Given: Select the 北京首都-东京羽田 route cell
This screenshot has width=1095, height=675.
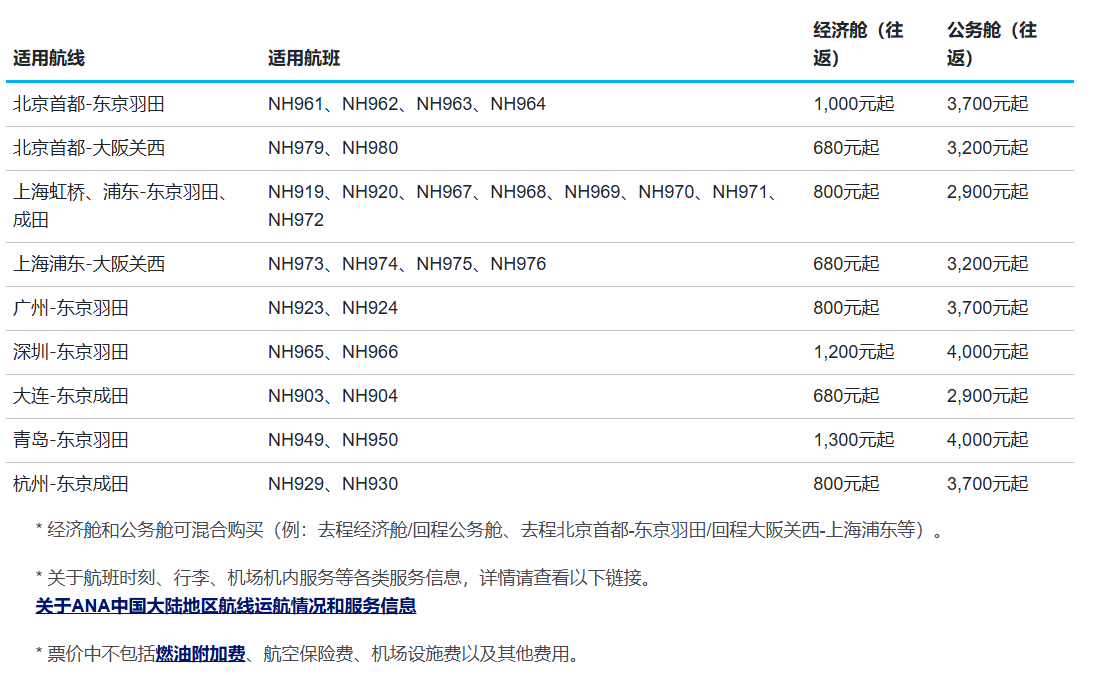Looking at the screenshot, I should click(89, 104).
